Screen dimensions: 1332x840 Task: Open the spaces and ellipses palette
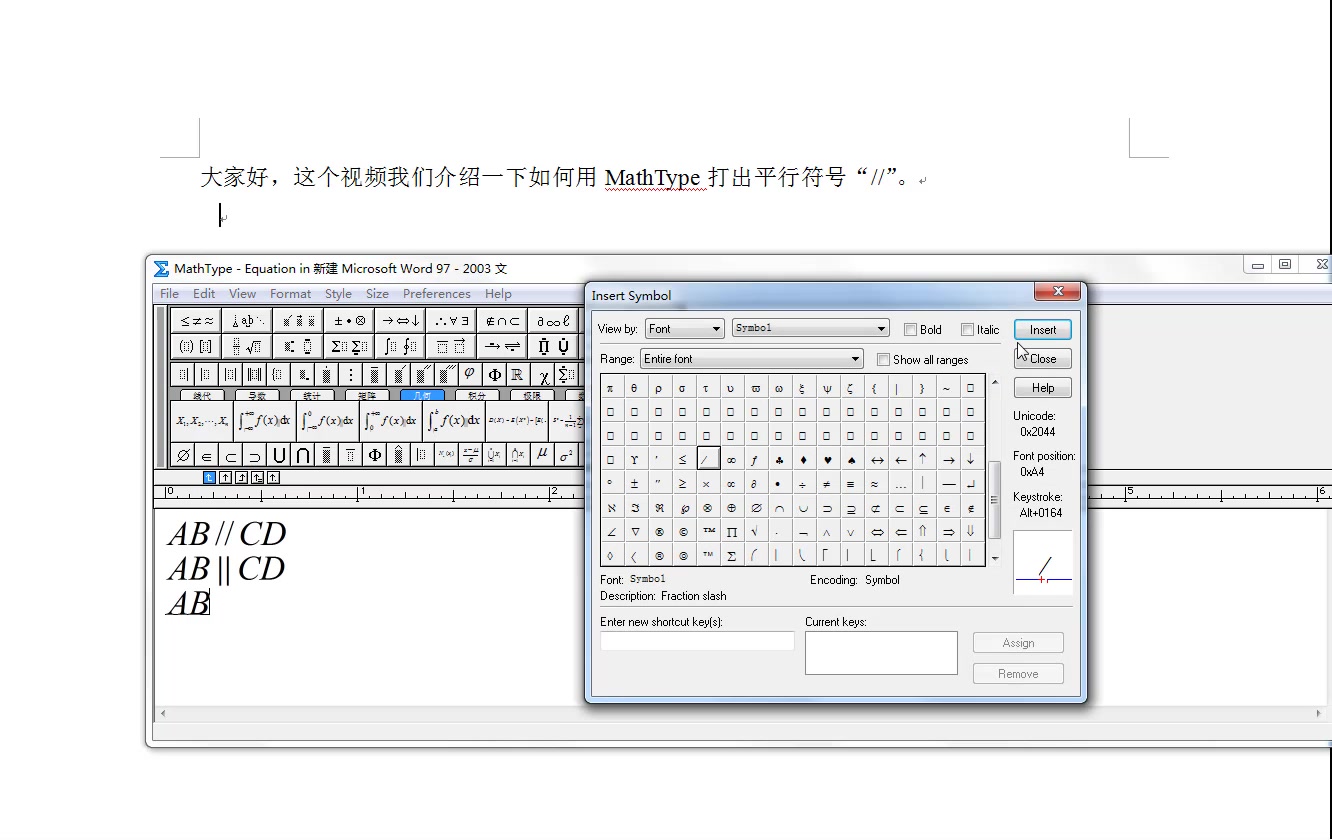pos(247,321)
